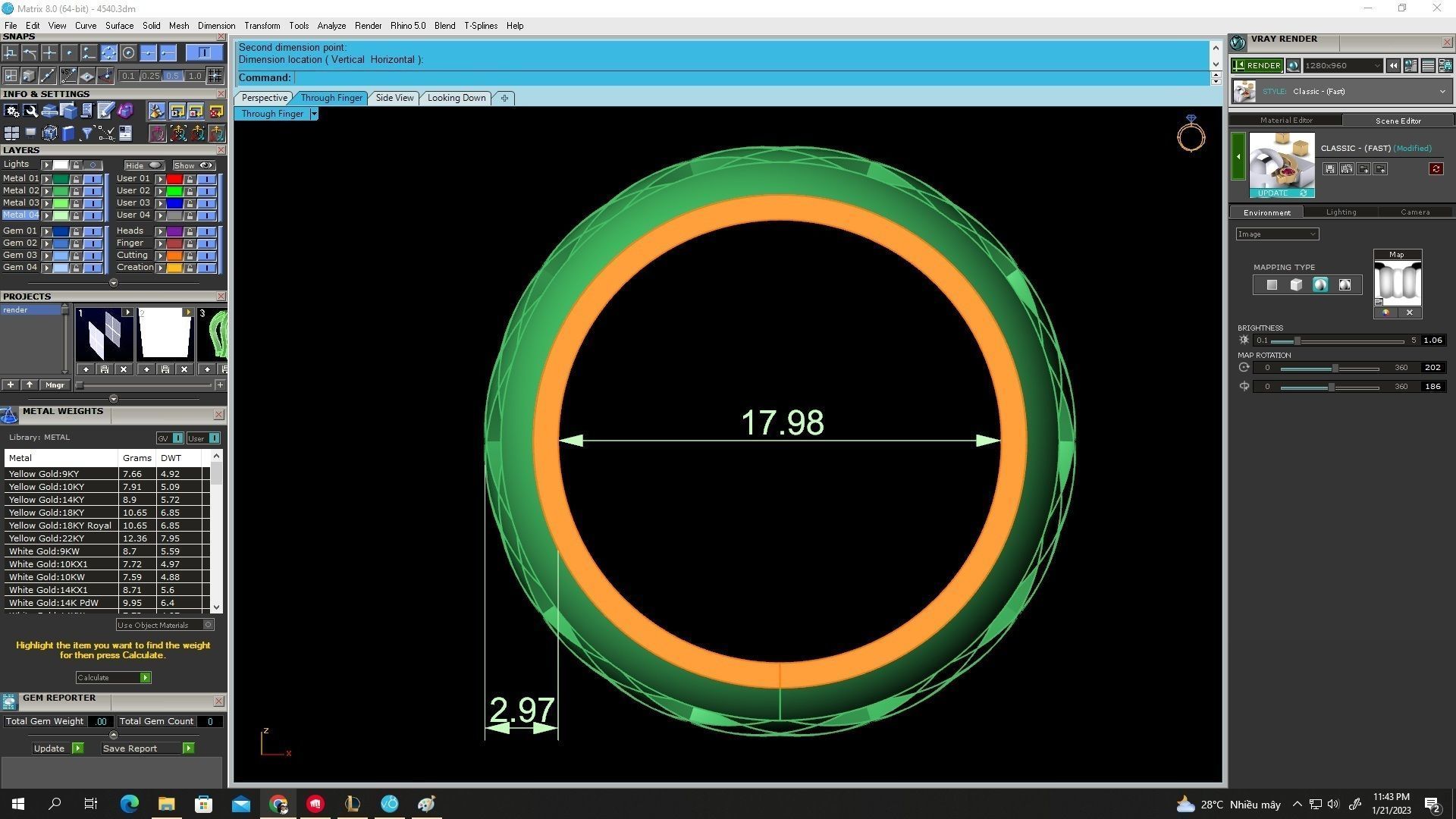Open the Through Finger viewport dropdown arrow

[314, 114]
